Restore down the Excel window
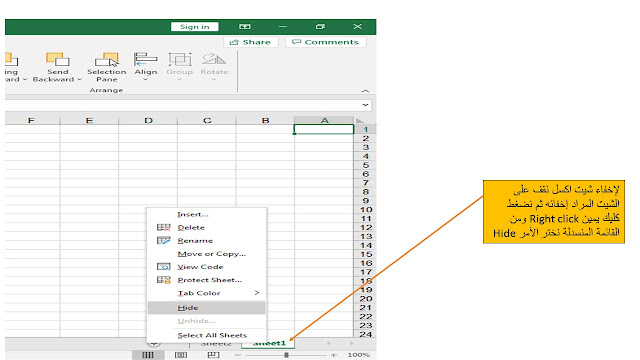This screenshot has width=640, height=360. 320,27
